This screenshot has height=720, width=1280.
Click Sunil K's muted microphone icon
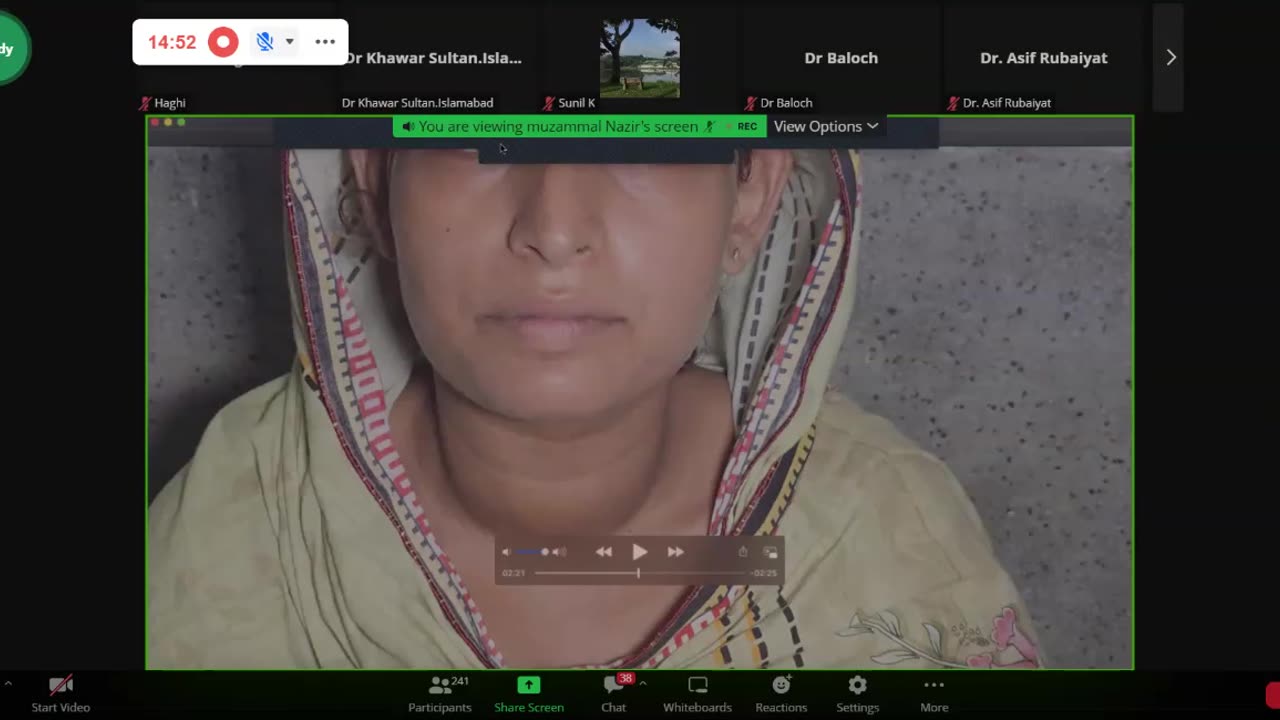(x=549, y=103)
